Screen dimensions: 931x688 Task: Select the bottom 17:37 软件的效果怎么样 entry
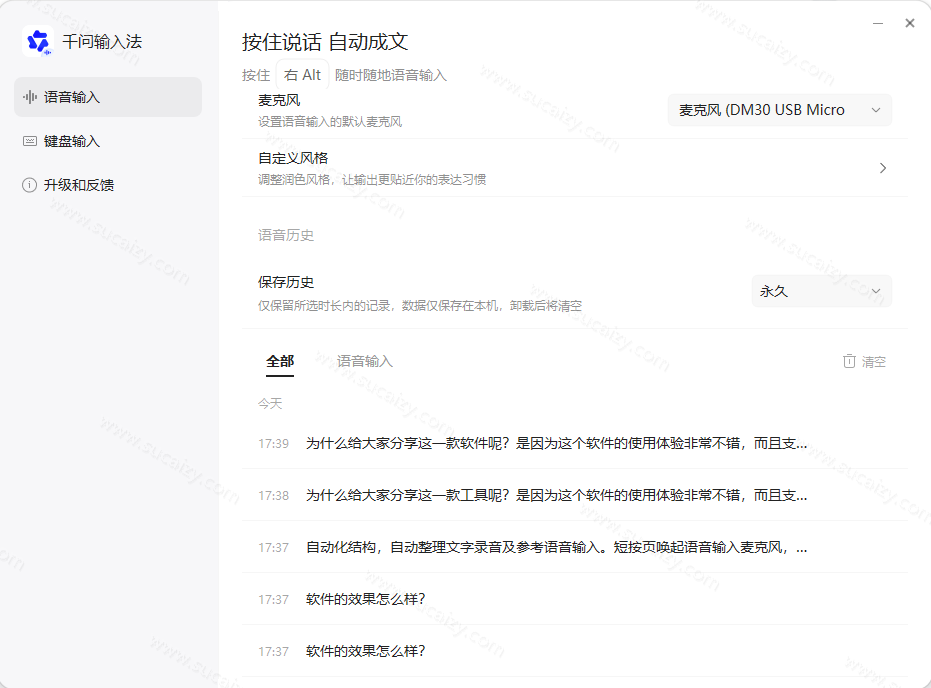click(x=575, y=651)
